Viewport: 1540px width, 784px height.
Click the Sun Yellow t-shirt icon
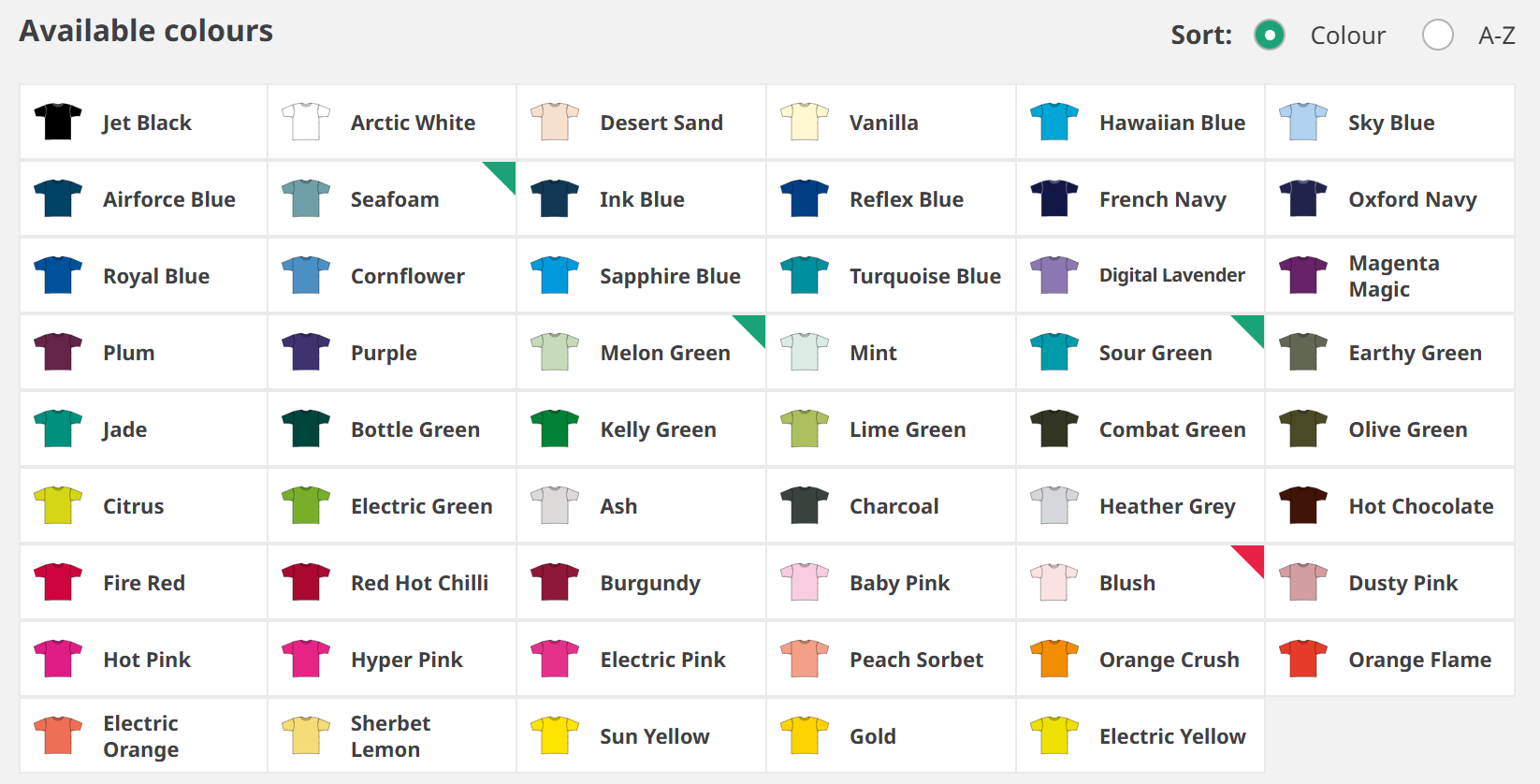click(x=555, y=736)
